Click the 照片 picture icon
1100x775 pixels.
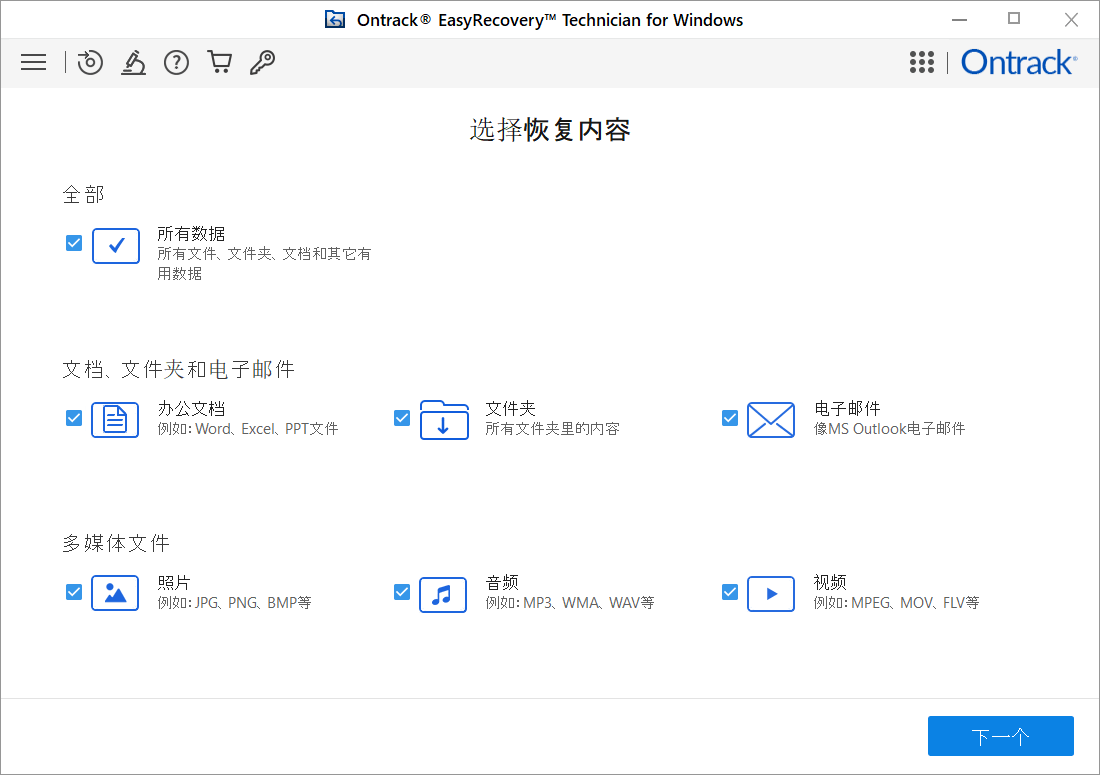(x=115, y=594)
